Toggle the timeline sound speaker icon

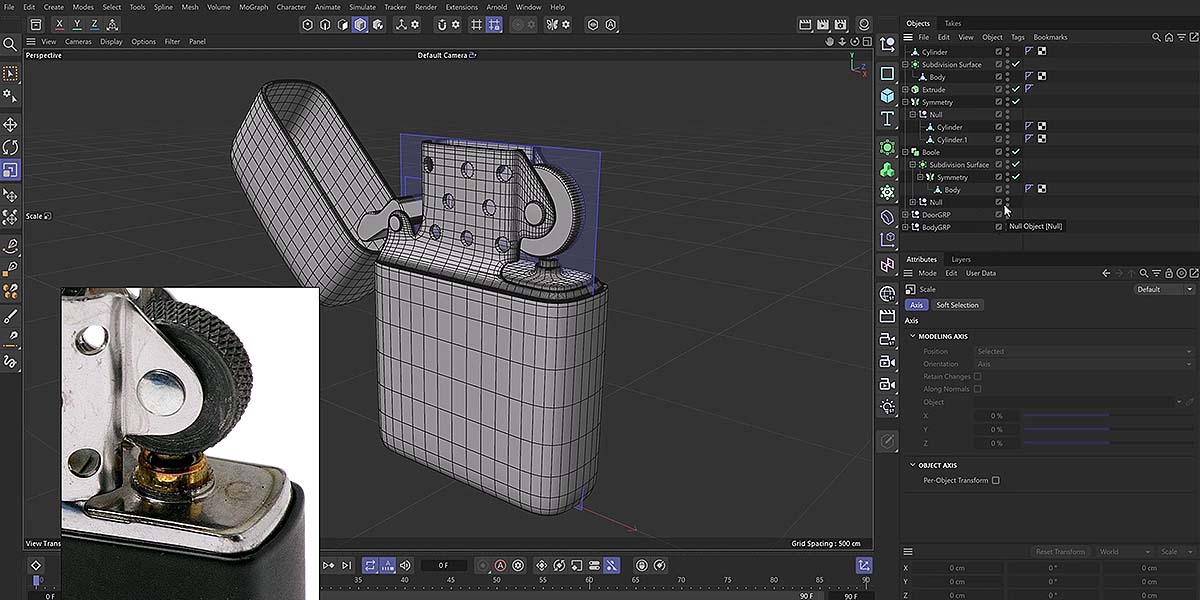(405, 566)
